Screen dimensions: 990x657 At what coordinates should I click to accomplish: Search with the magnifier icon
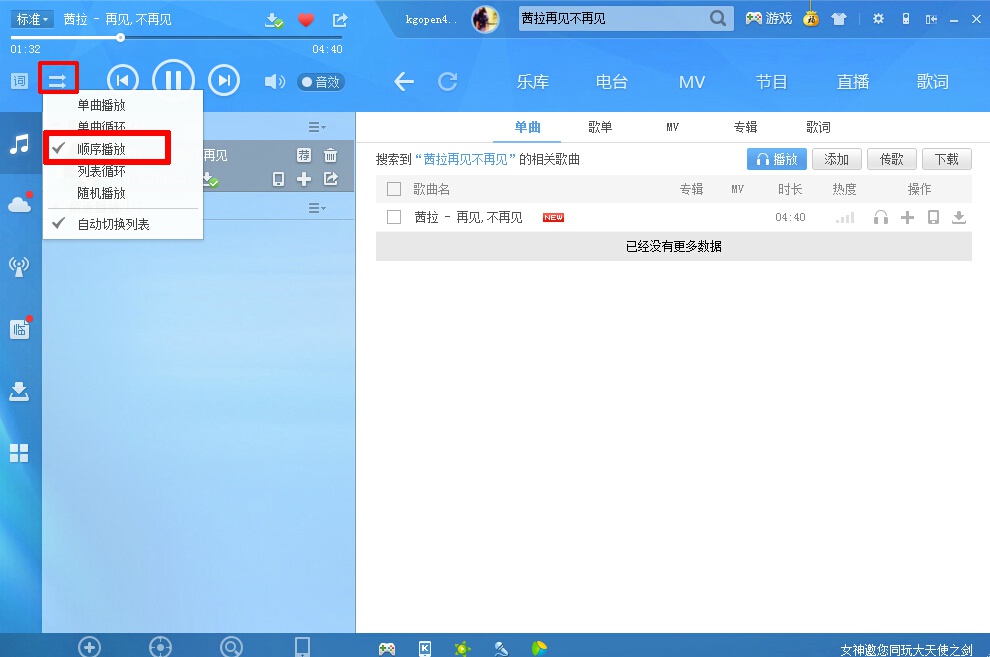coord(718,18)
